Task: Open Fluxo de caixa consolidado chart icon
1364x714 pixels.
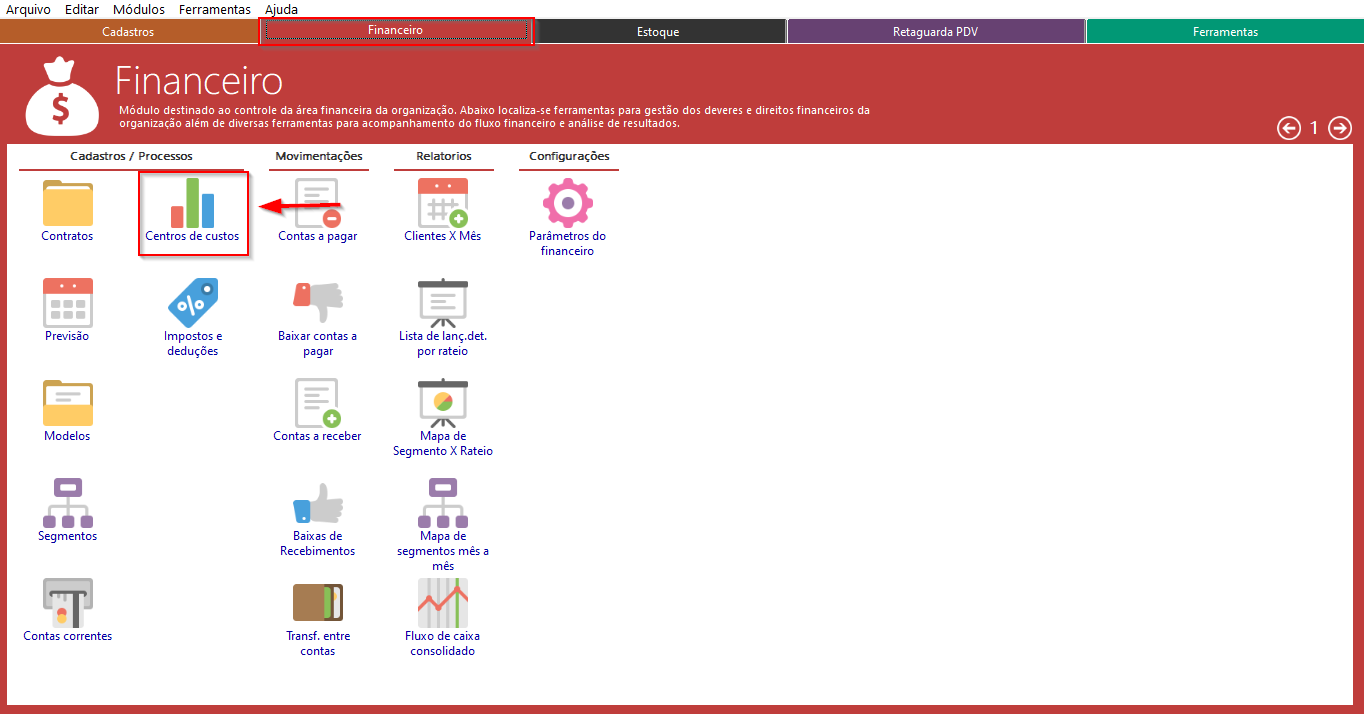Action: 442,603
